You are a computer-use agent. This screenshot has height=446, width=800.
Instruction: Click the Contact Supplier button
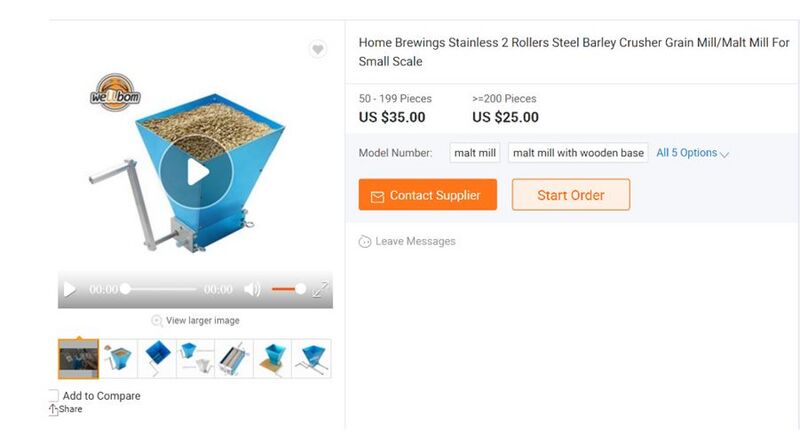tap(427, 195)
